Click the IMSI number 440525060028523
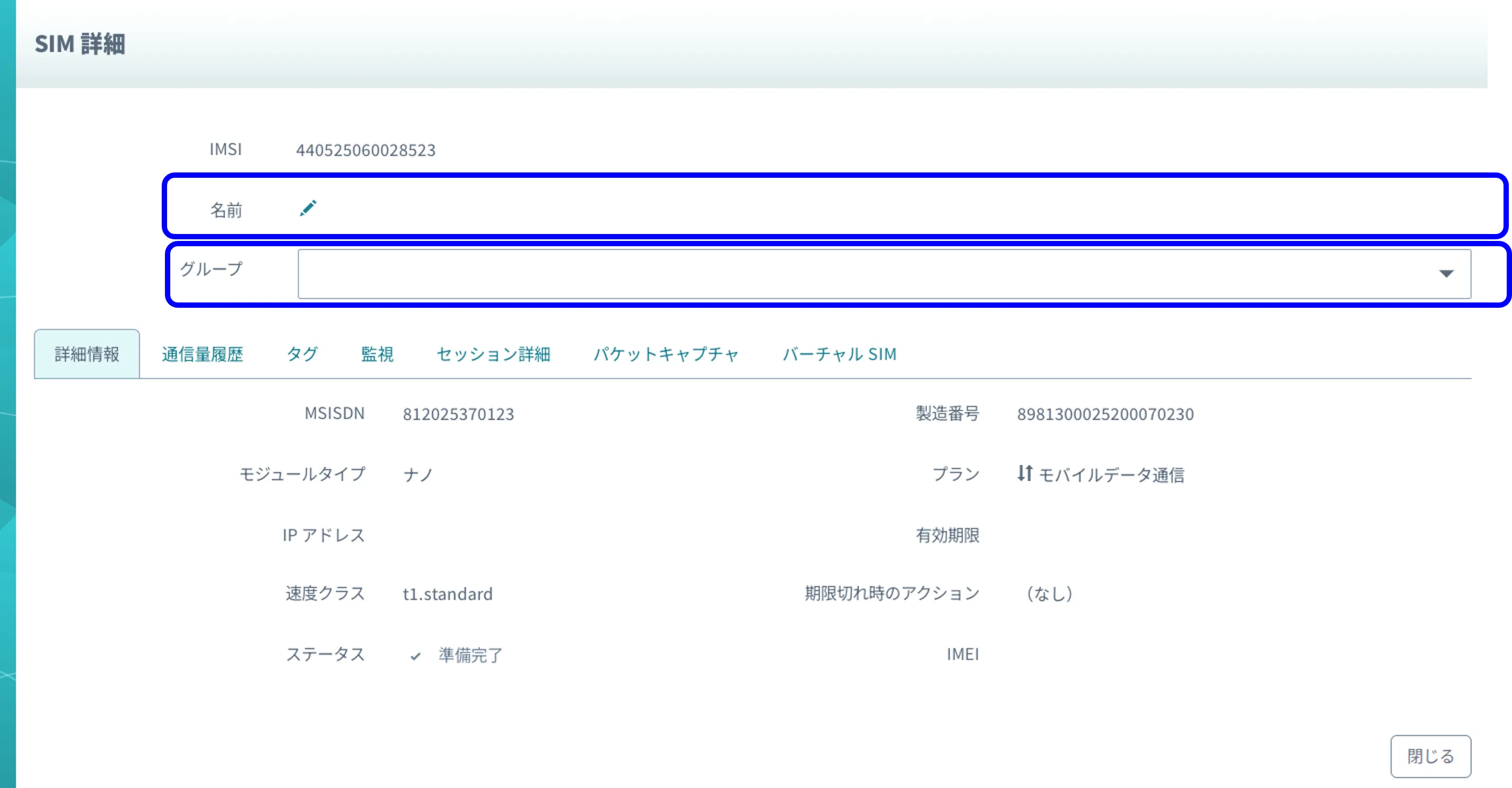This screenshot has height=788, width=1512. 365,150
